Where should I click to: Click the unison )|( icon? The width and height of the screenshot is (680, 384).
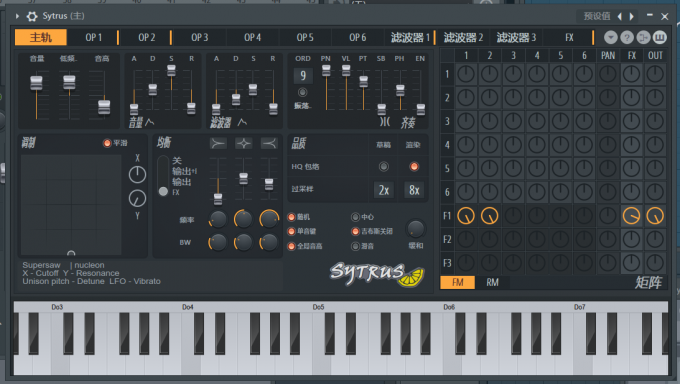[385, 122]
